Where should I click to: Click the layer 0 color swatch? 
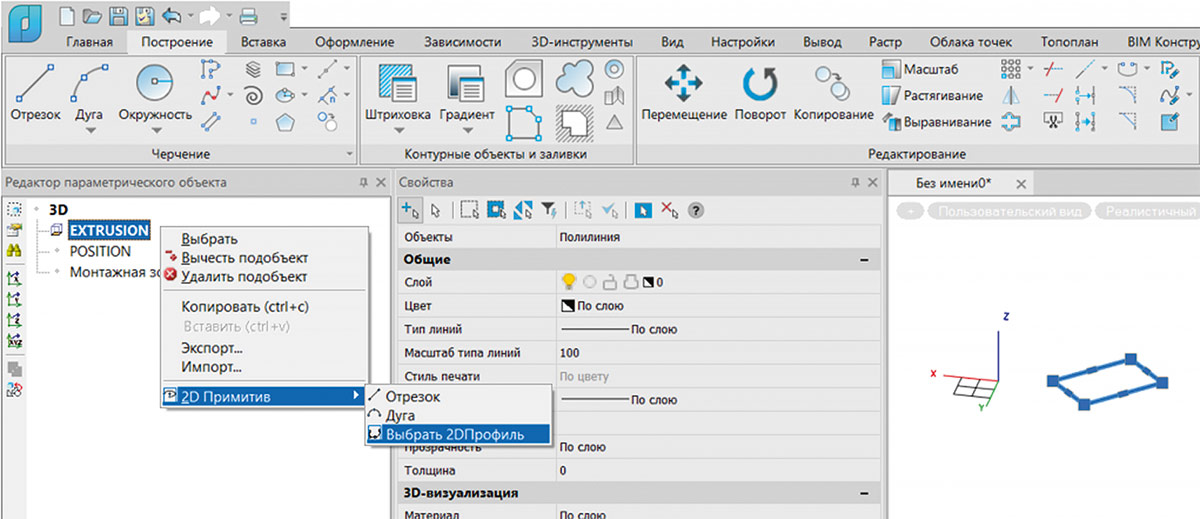coord(646,283)
